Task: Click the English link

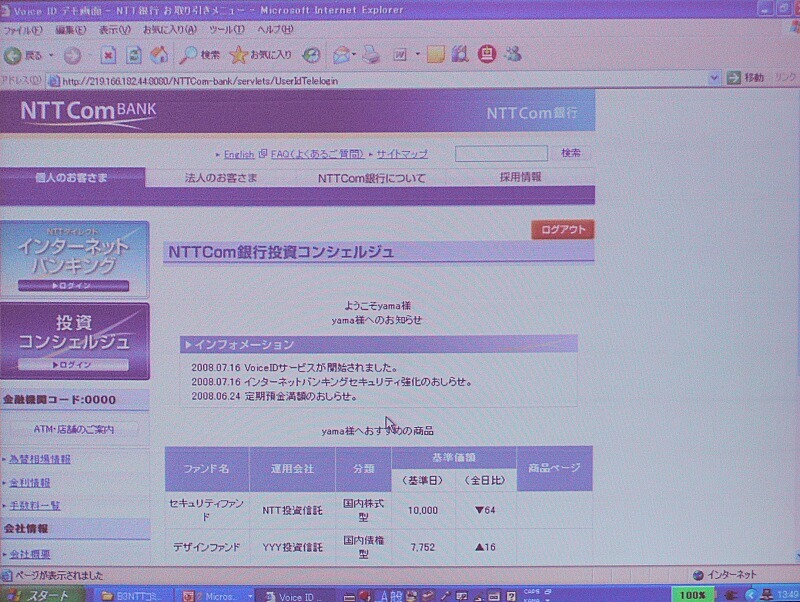Action: (239, 155)
